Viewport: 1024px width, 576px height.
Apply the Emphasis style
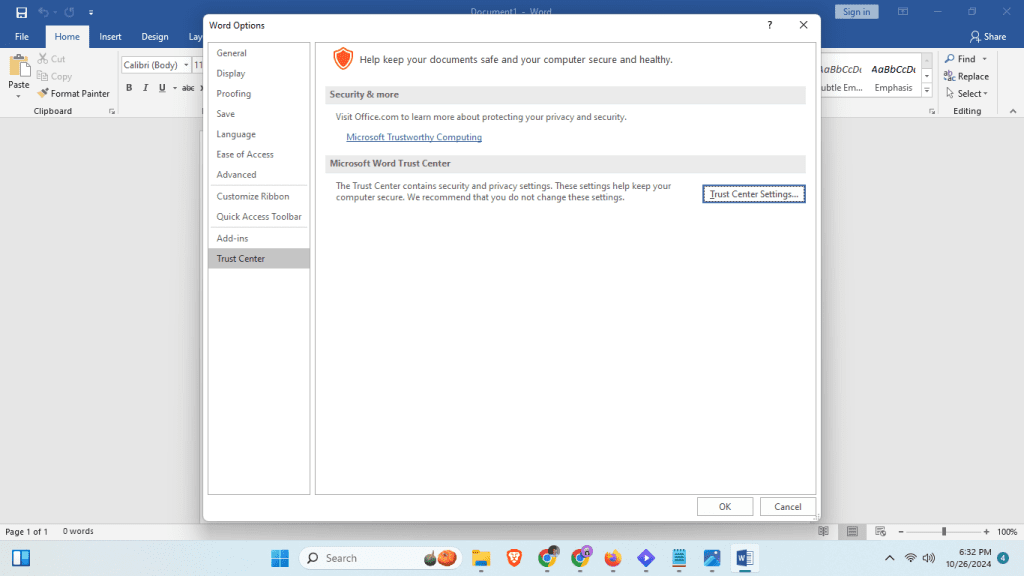[893, 77]
